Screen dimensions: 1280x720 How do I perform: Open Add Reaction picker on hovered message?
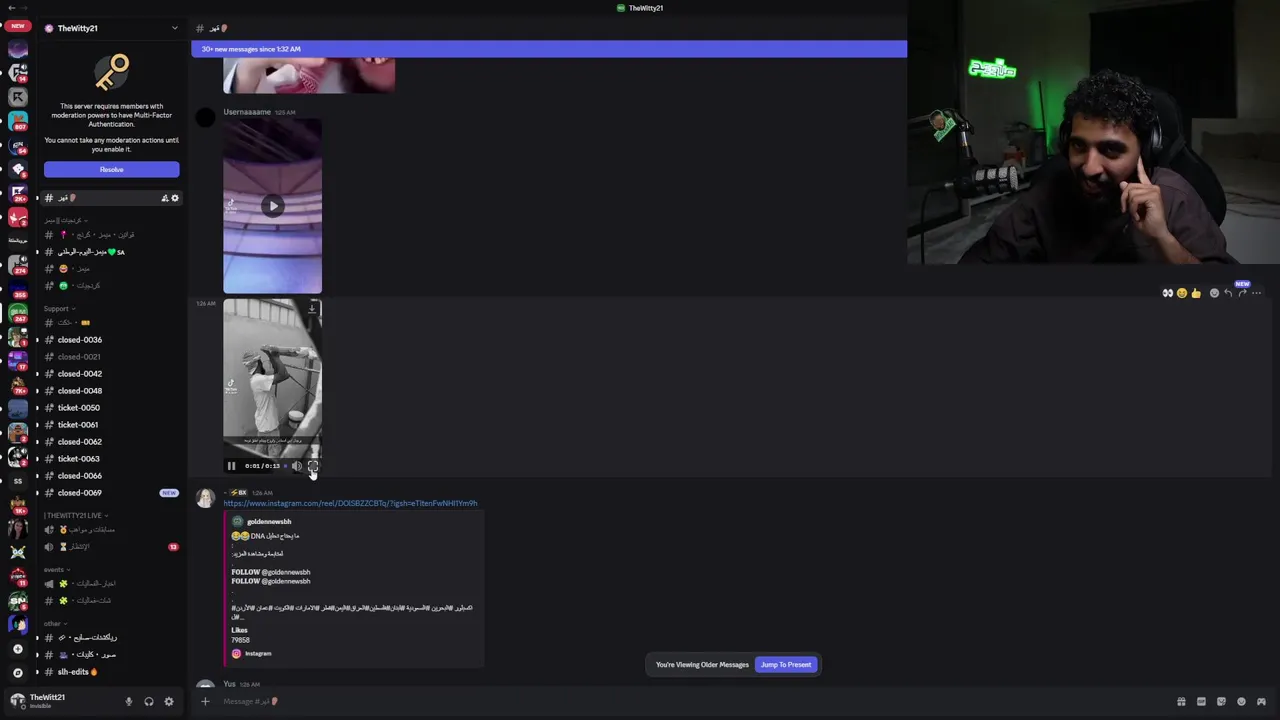pyautogui.click(x=1214, y=293)
